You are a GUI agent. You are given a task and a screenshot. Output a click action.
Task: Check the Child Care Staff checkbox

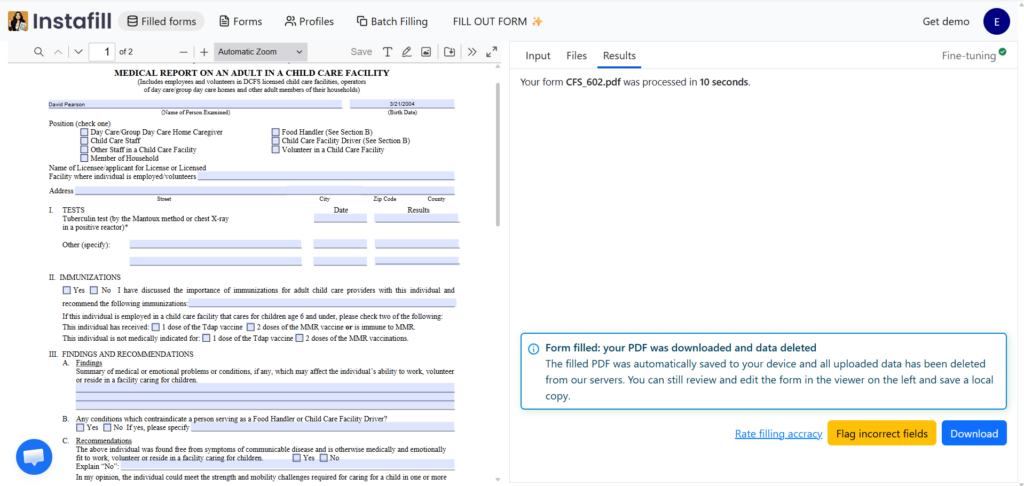(84, 141)
